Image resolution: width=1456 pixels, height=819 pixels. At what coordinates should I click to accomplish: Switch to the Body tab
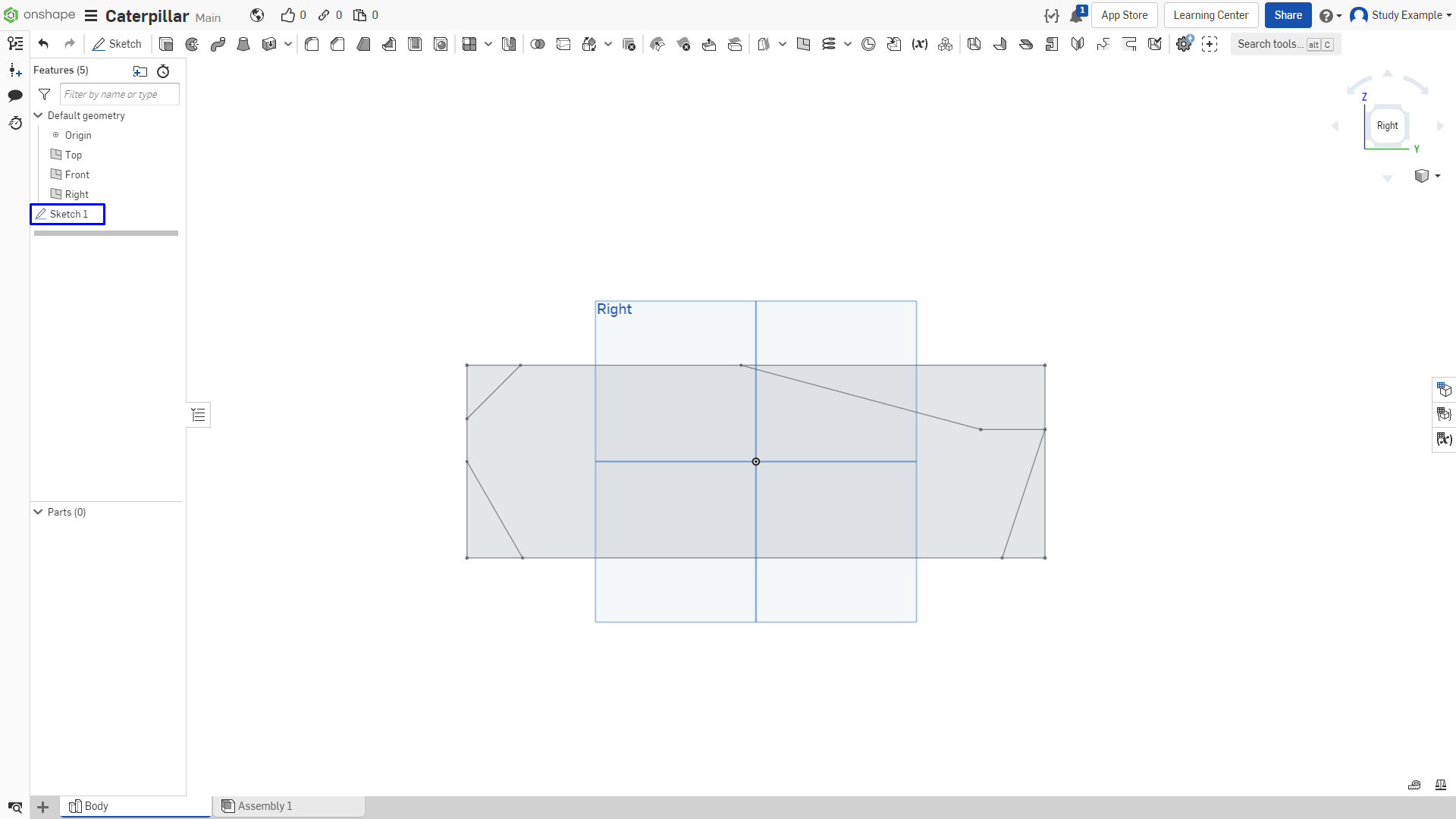point(136,806)
